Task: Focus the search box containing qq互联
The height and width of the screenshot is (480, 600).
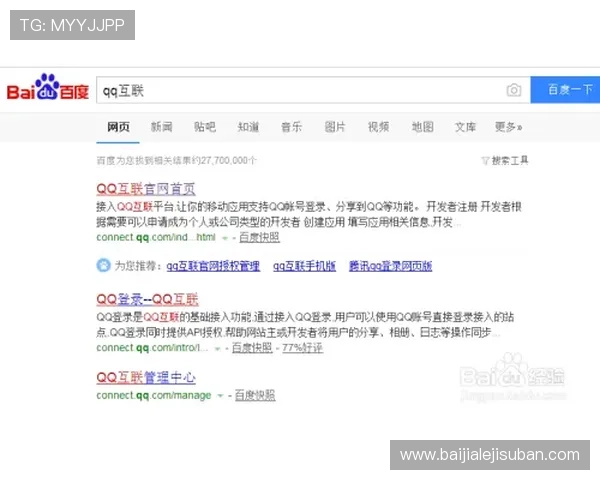Action: click(300, 90)
